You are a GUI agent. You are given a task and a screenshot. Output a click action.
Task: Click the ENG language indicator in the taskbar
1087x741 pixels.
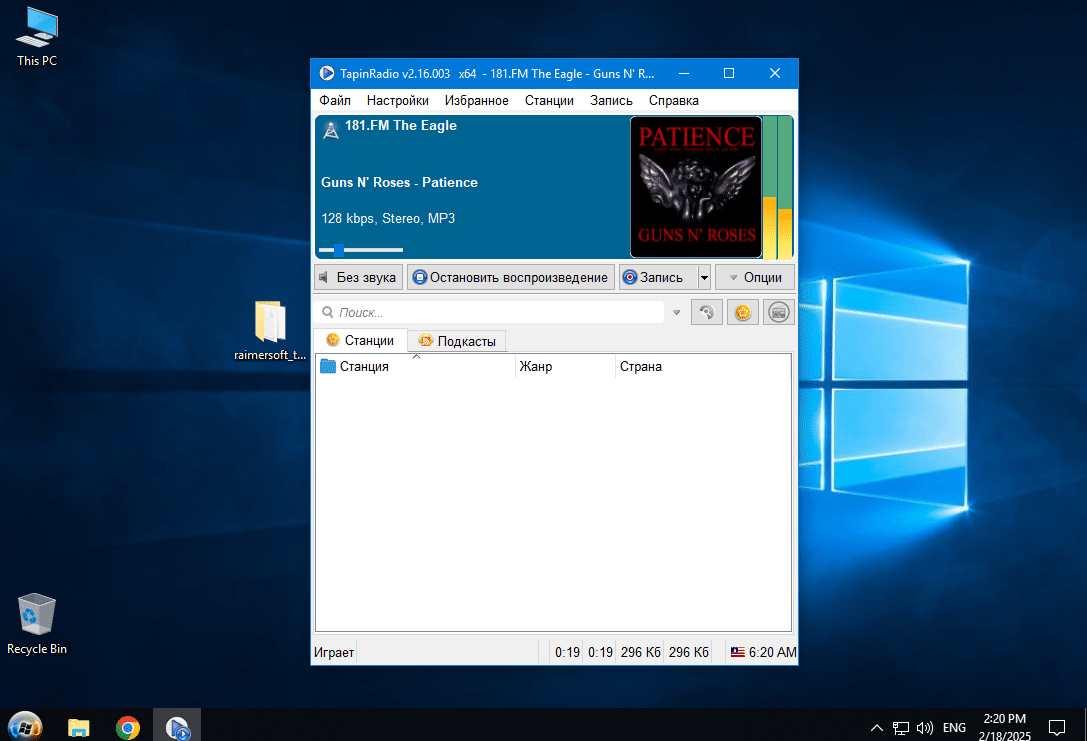click(955, 728)
